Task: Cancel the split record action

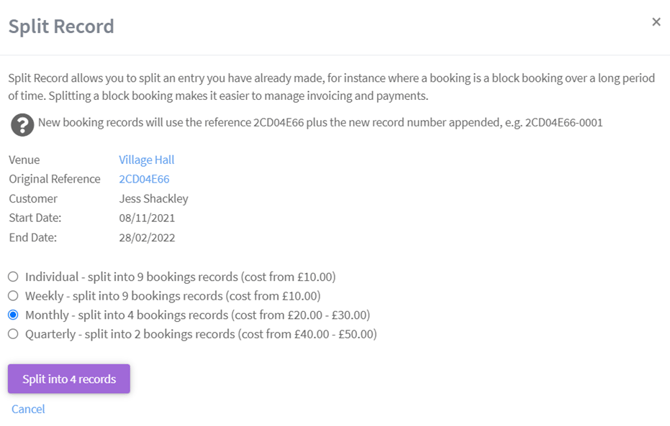Action: [x=28, y=409]
